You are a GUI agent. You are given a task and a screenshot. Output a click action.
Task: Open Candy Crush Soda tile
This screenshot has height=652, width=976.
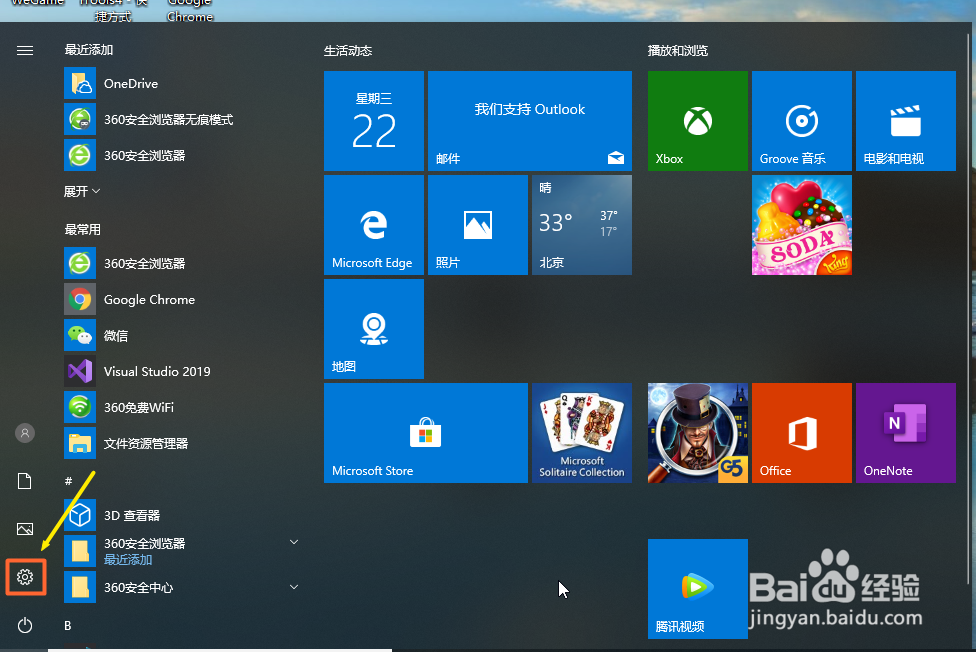coord(802,225)
